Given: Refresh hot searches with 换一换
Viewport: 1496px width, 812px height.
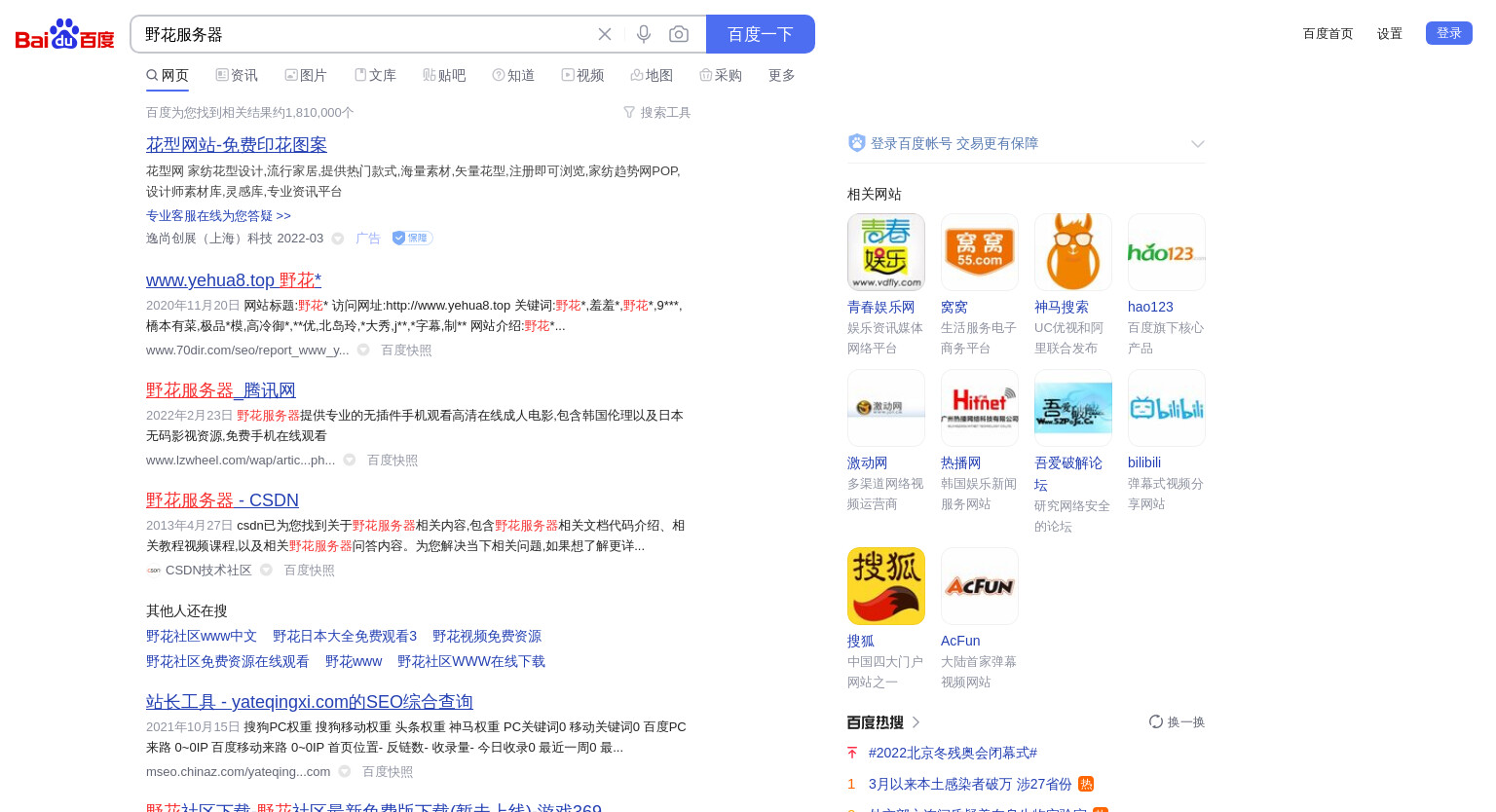Looking at the screenshot, I should point(1177,721).
